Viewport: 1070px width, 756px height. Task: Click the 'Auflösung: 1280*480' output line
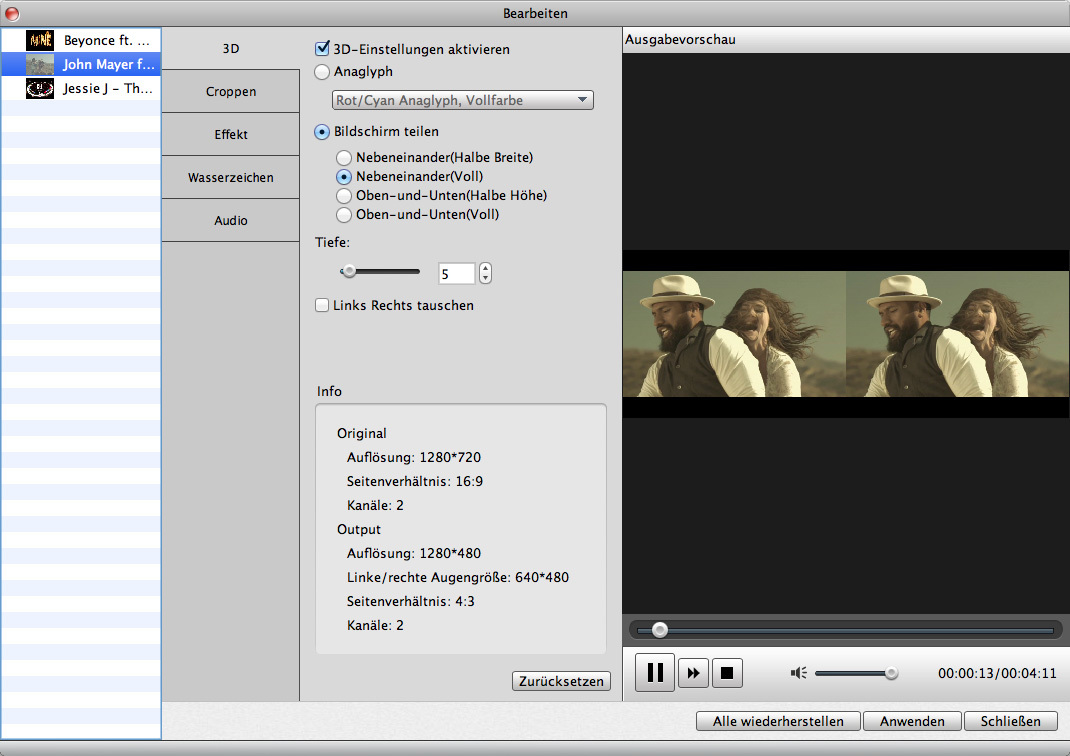pos(414,553)
